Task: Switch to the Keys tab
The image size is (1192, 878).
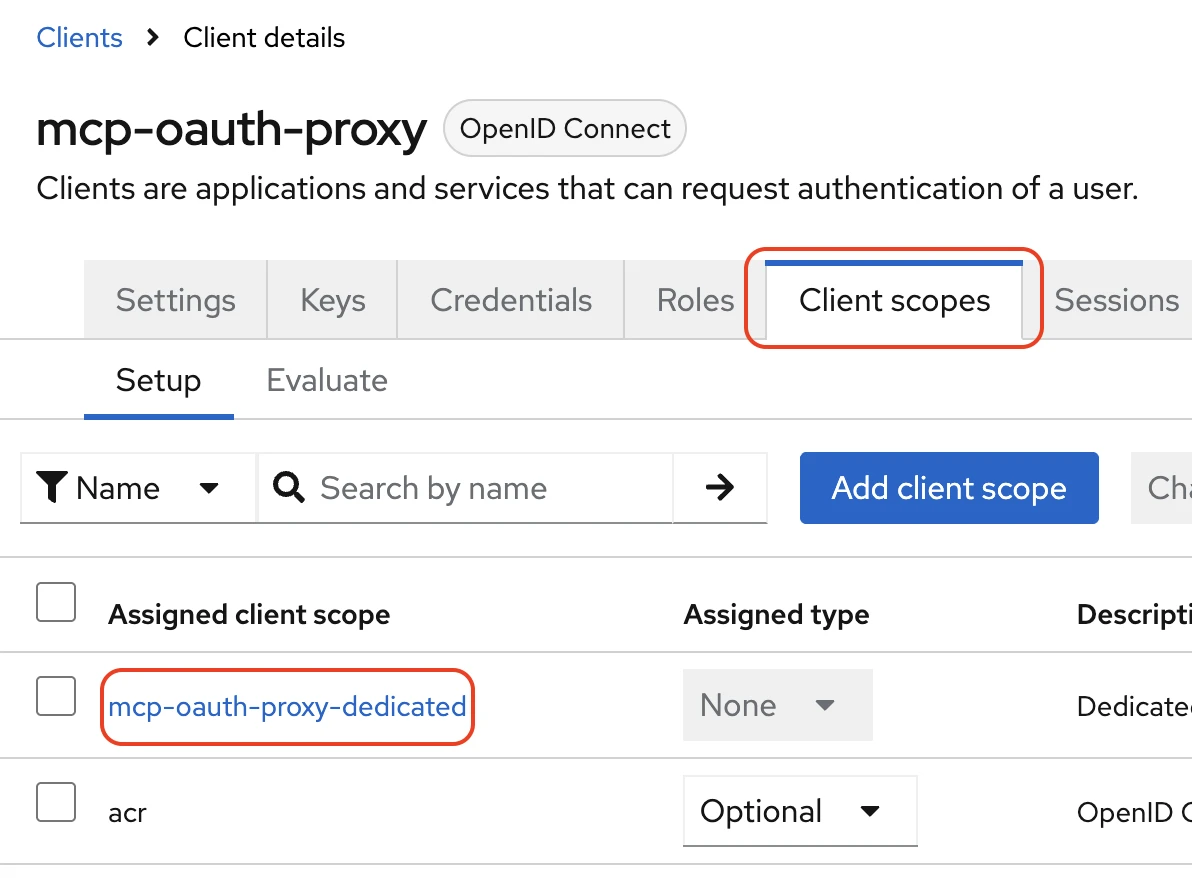Action: click(x=332, y=300)
